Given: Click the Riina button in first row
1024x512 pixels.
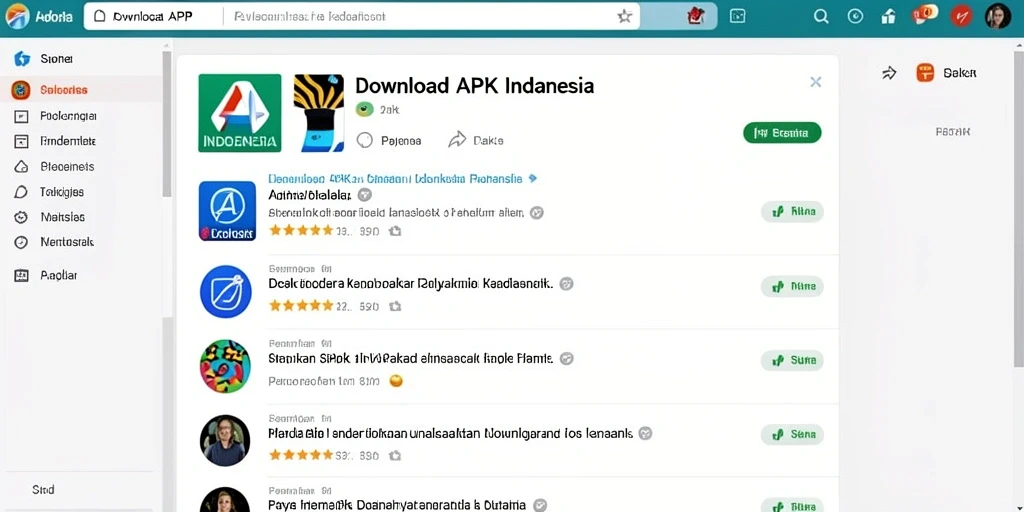Looking at the screenshot, I should (792, 212).
